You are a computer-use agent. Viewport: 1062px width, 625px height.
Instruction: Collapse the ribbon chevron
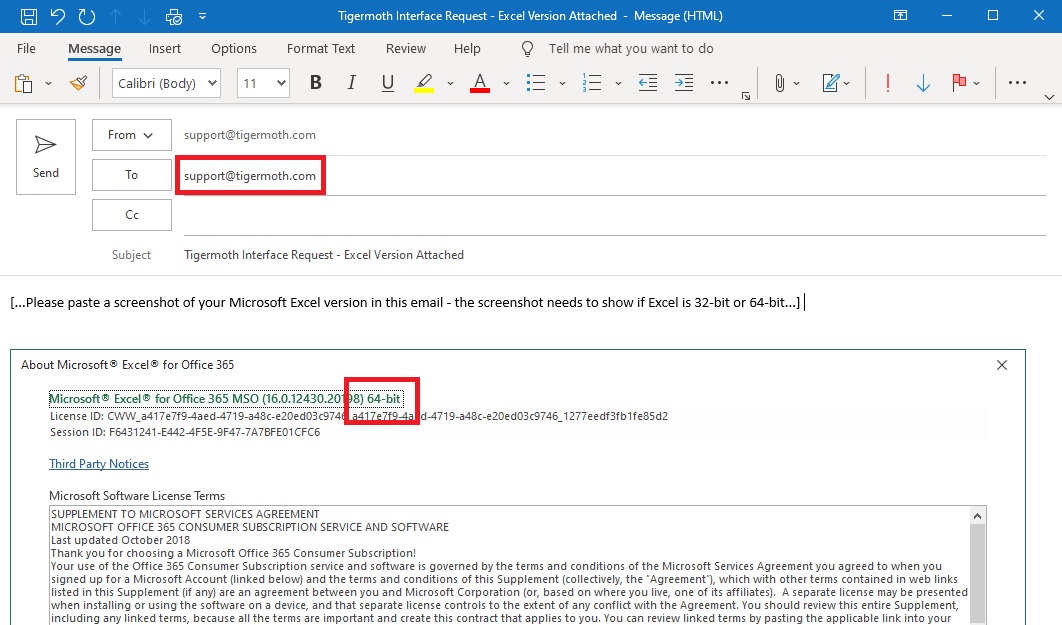point(1049,97)
